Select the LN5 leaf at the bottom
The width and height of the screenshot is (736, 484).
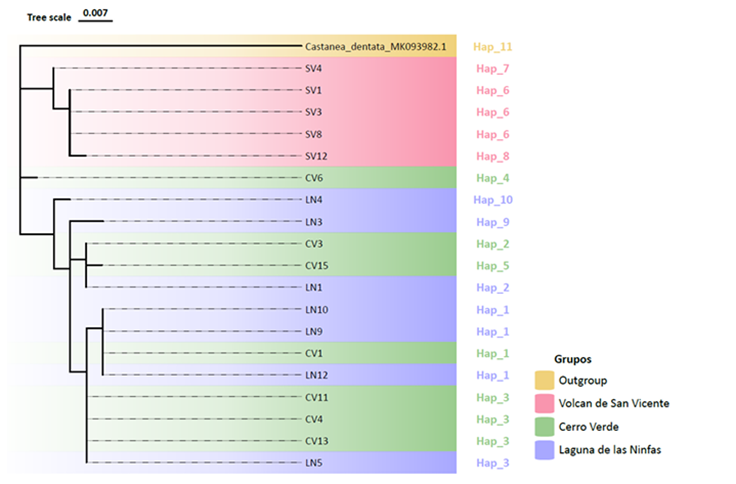tap(314, 463)
